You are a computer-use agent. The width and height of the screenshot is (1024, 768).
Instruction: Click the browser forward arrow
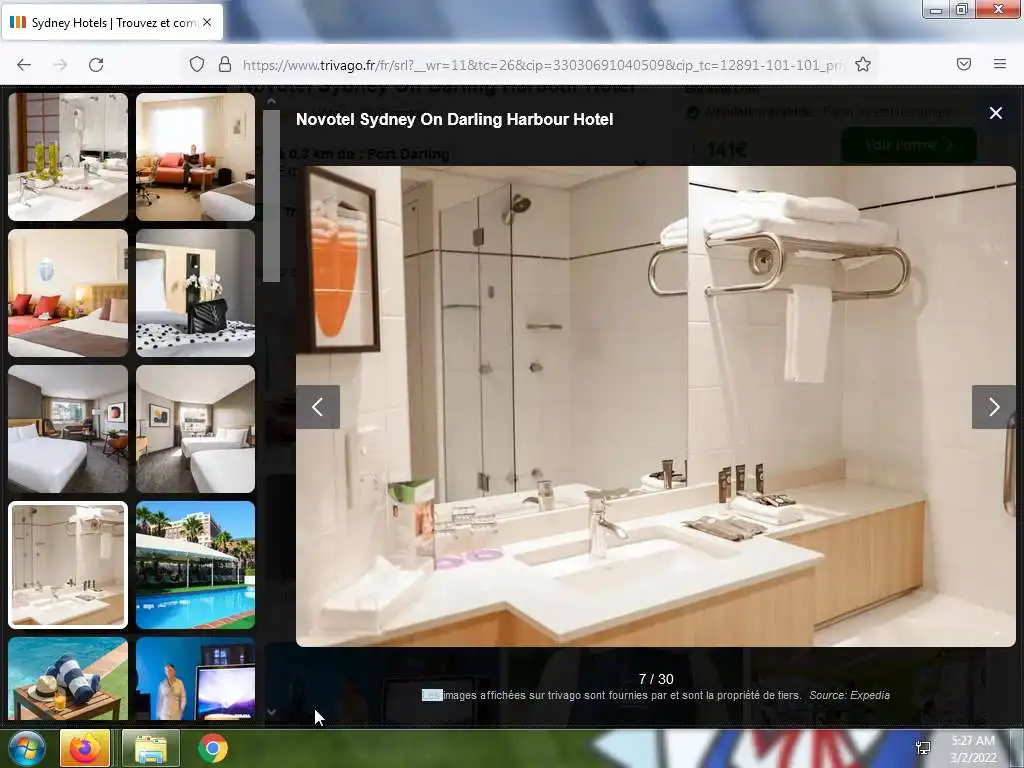point(60,65)
